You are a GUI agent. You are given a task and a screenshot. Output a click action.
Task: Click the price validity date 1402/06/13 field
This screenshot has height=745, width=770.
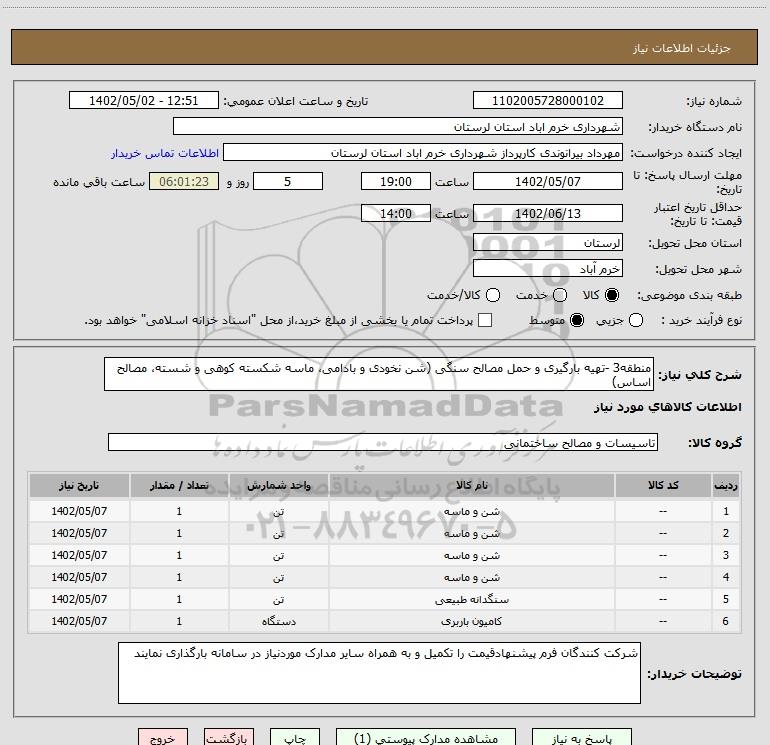pos(548,213)
